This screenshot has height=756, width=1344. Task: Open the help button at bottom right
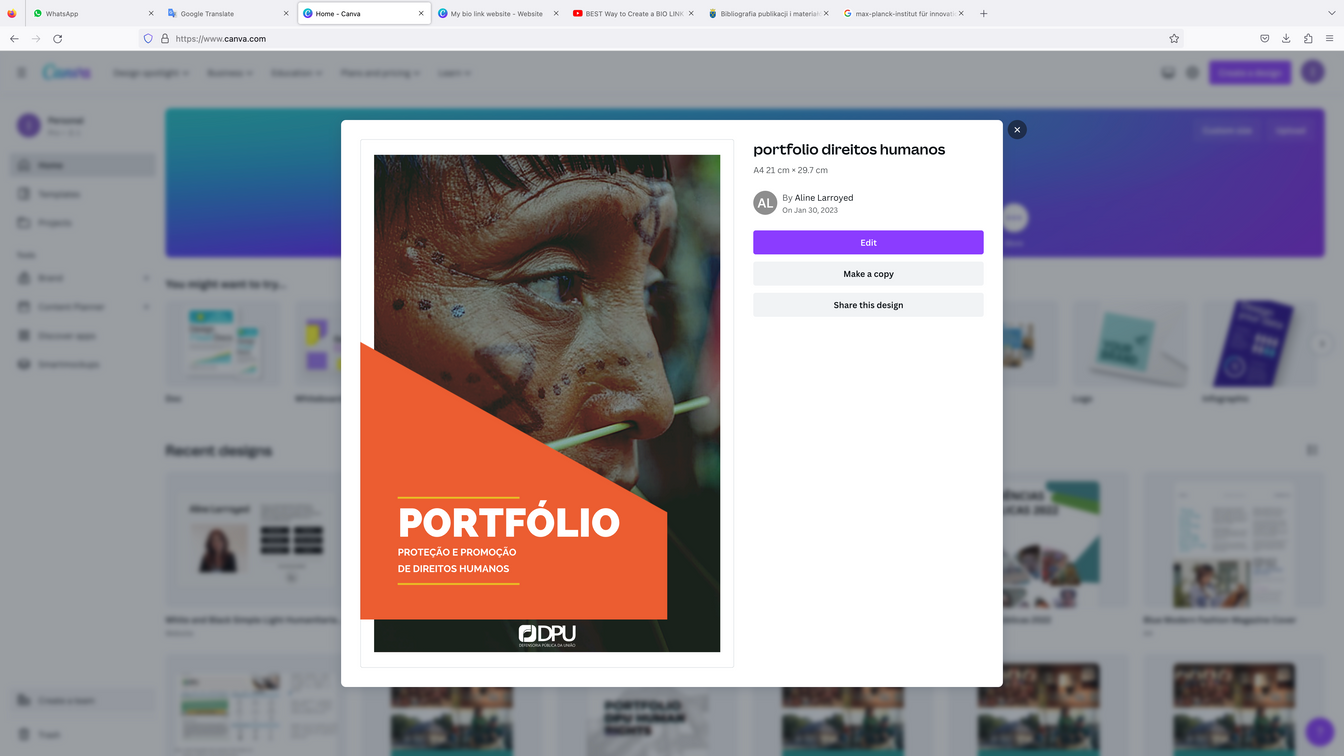point(1319,731)
